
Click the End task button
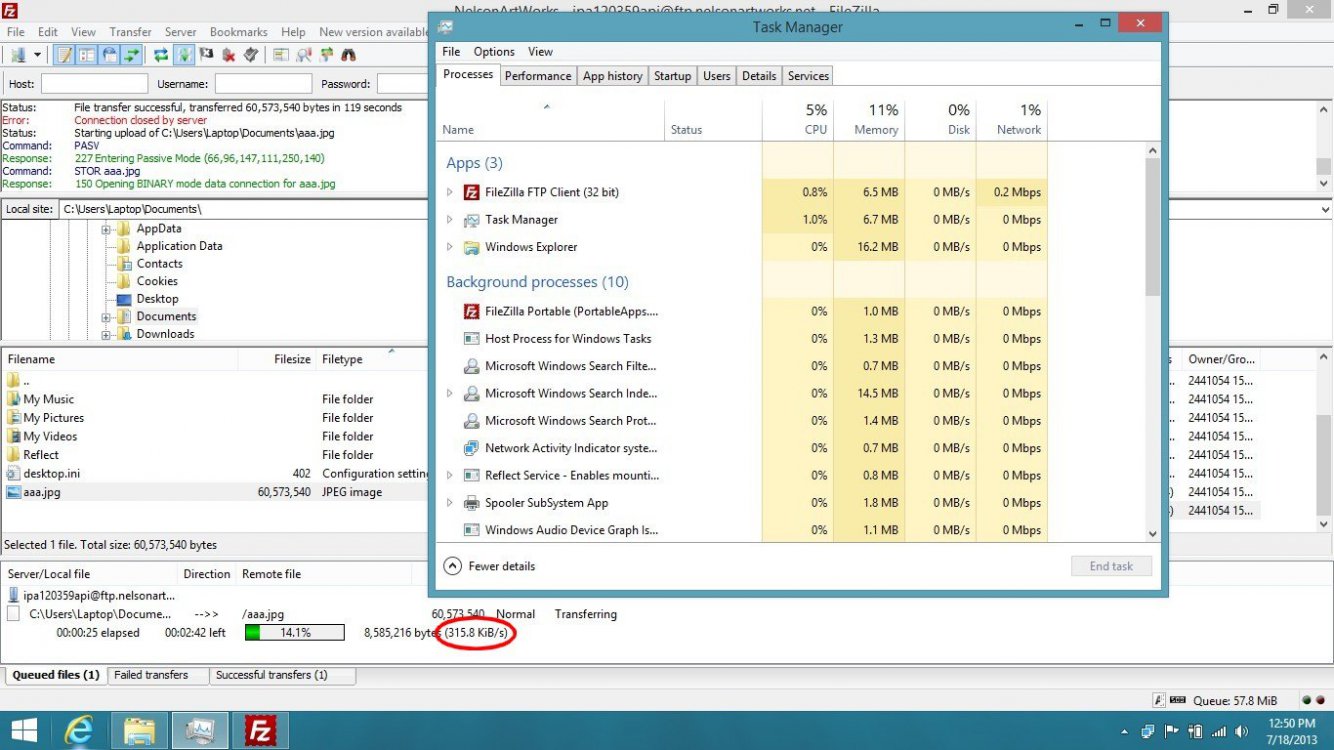(x=1111, y=566)
